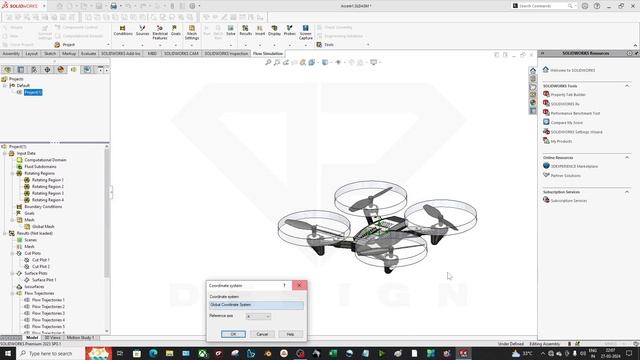Switch to the Sketch ribbon tab
The height and width of the screenshot is (360, 640).
(50, 53)
